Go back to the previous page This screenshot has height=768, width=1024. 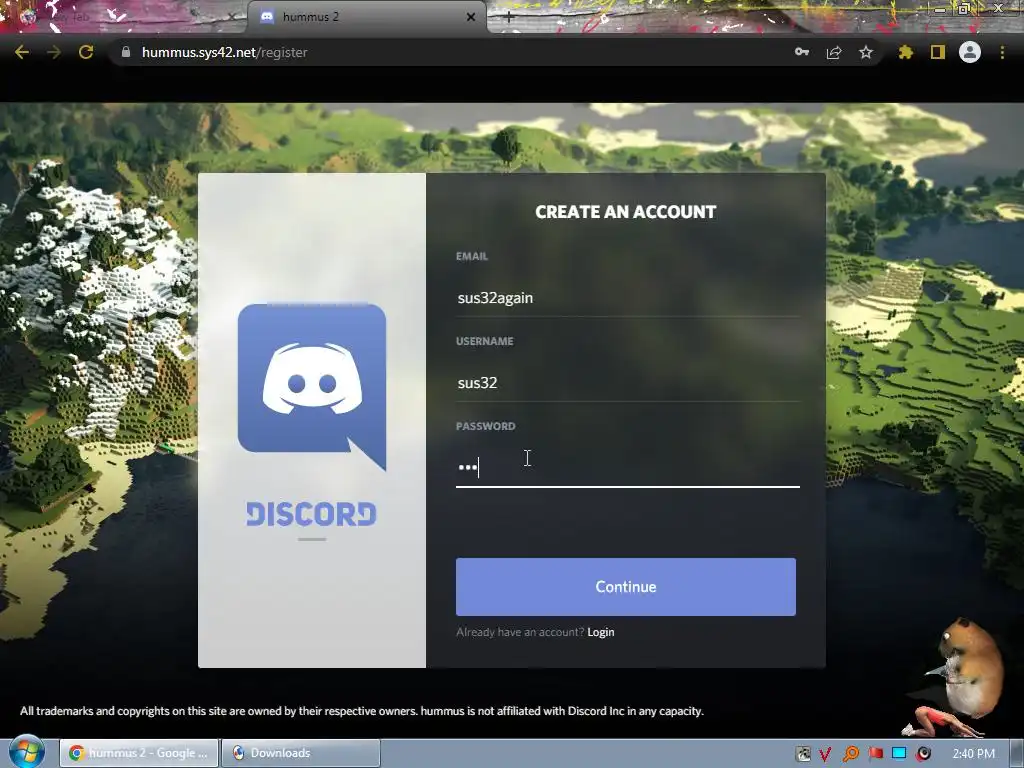(x=22, y=52)
